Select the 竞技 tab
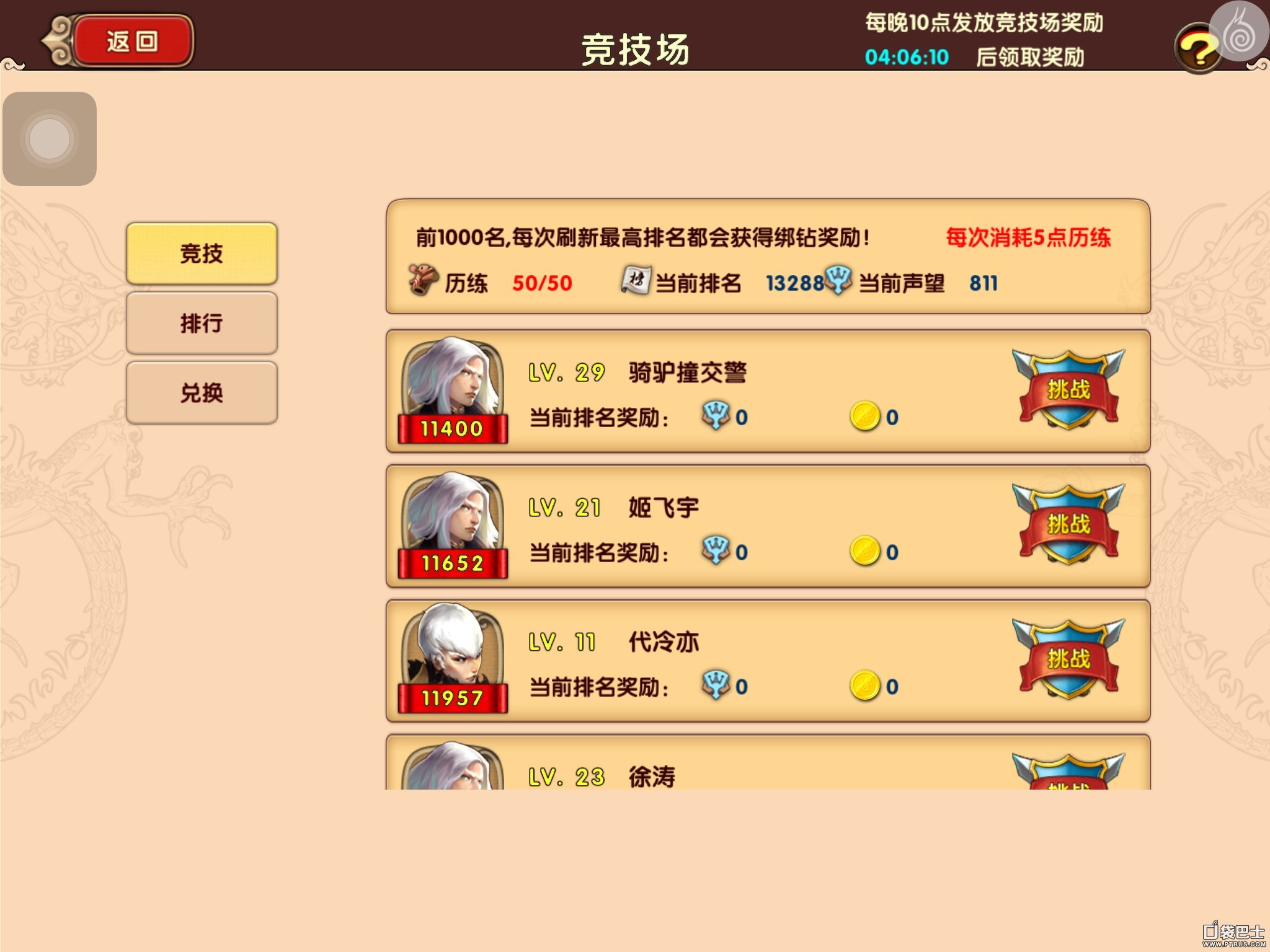The width and height of the screenshot is (1270, 952). click(202, 253)
